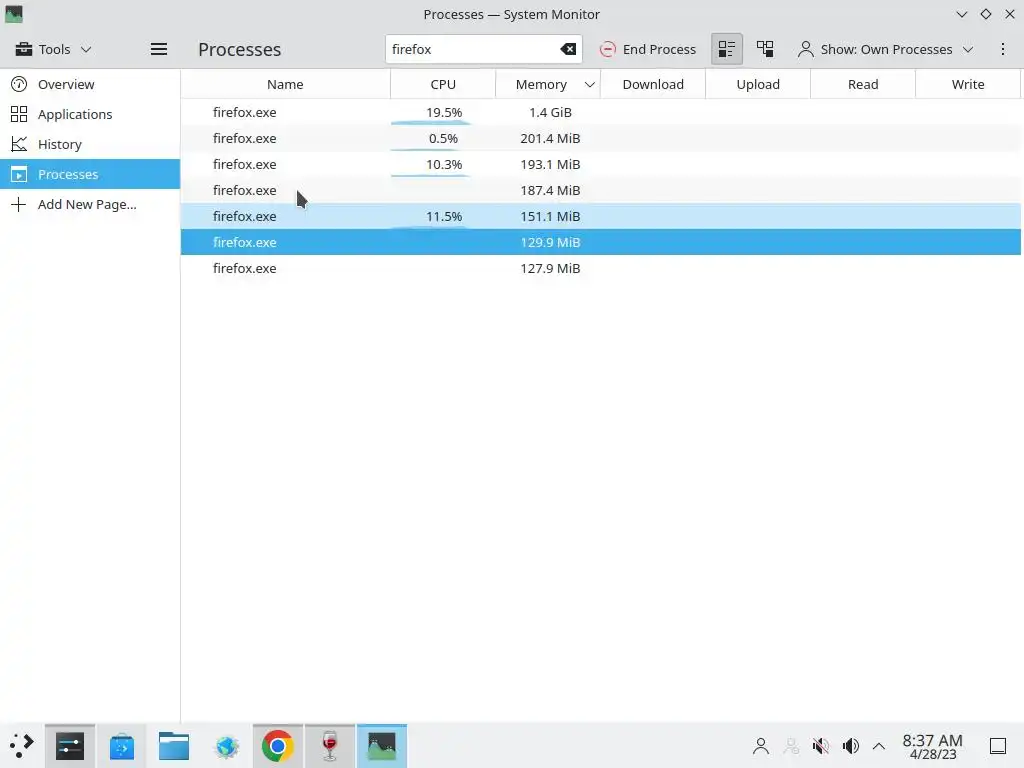The height and width of the screenshot is (768, 1024).
Task: Open System Settings from taskbar
Action: (70, 746)
